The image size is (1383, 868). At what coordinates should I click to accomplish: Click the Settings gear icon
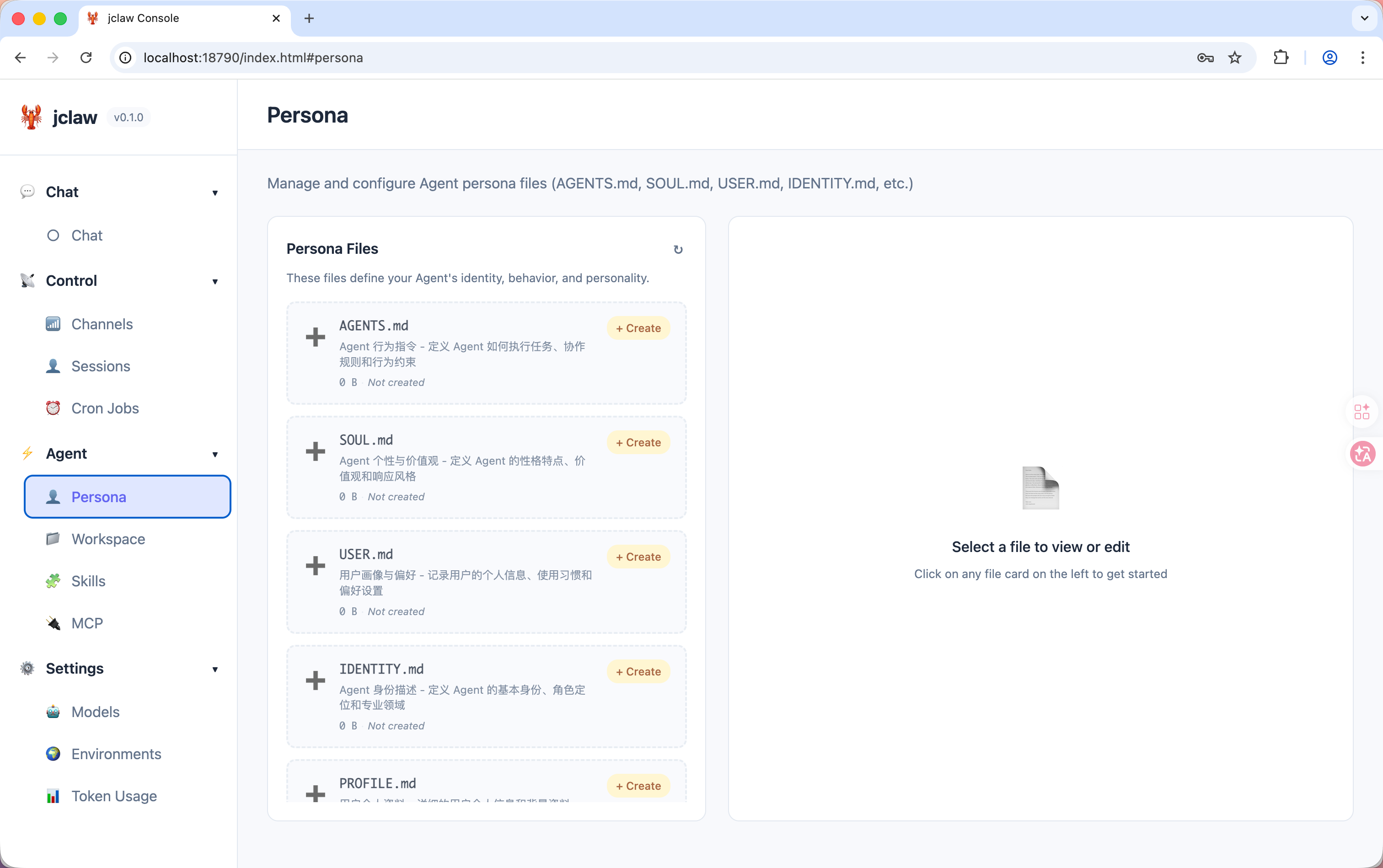click(27, 669)
